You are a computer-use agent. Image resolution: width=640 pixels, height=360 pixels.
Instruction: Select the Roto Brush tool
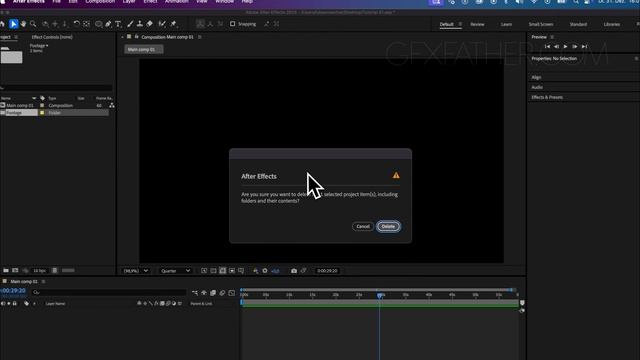click(162, 24)
